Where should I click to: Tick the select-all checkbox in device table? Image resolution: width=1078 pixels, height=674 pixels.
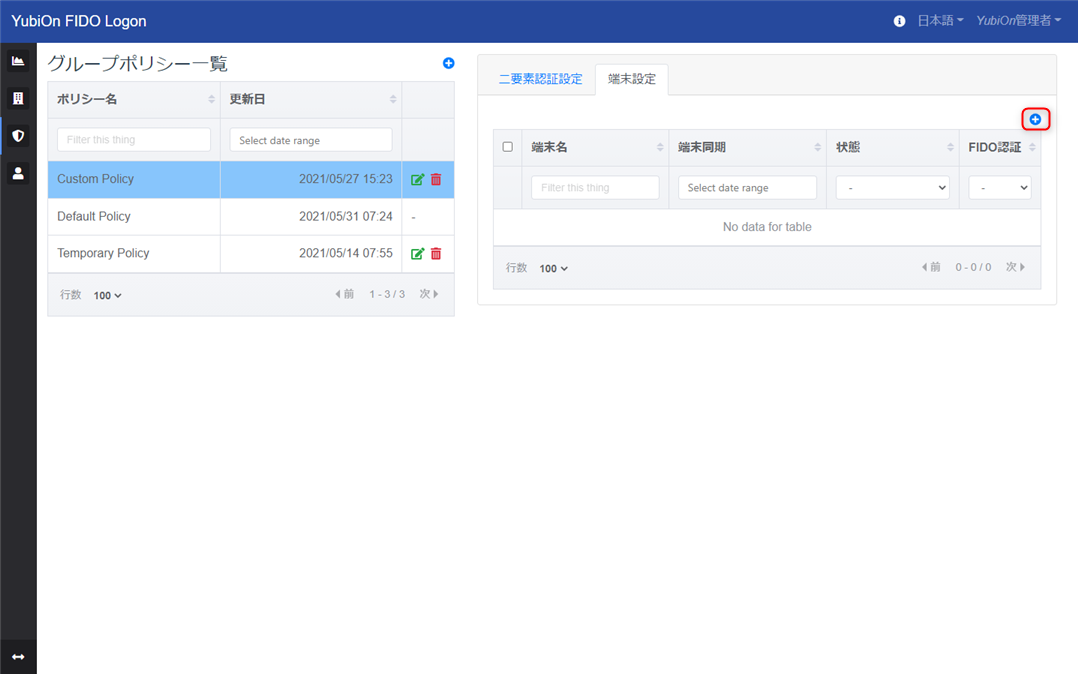pyautogui.click(x=507, y=146)
